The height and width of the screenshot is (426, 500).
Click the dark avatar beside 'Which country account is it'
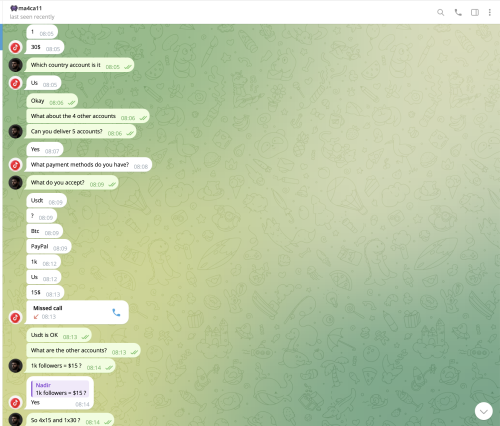point(15,65)
